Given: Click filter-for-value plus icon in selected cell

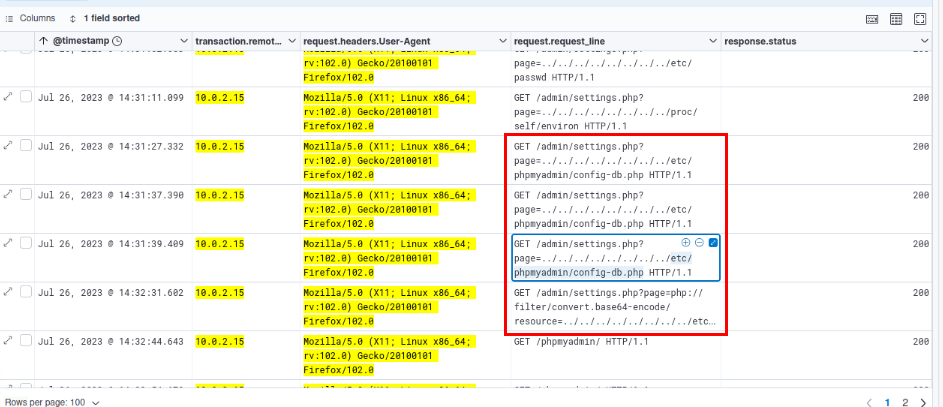Looking at the screenshot, I should pos(686,242).
